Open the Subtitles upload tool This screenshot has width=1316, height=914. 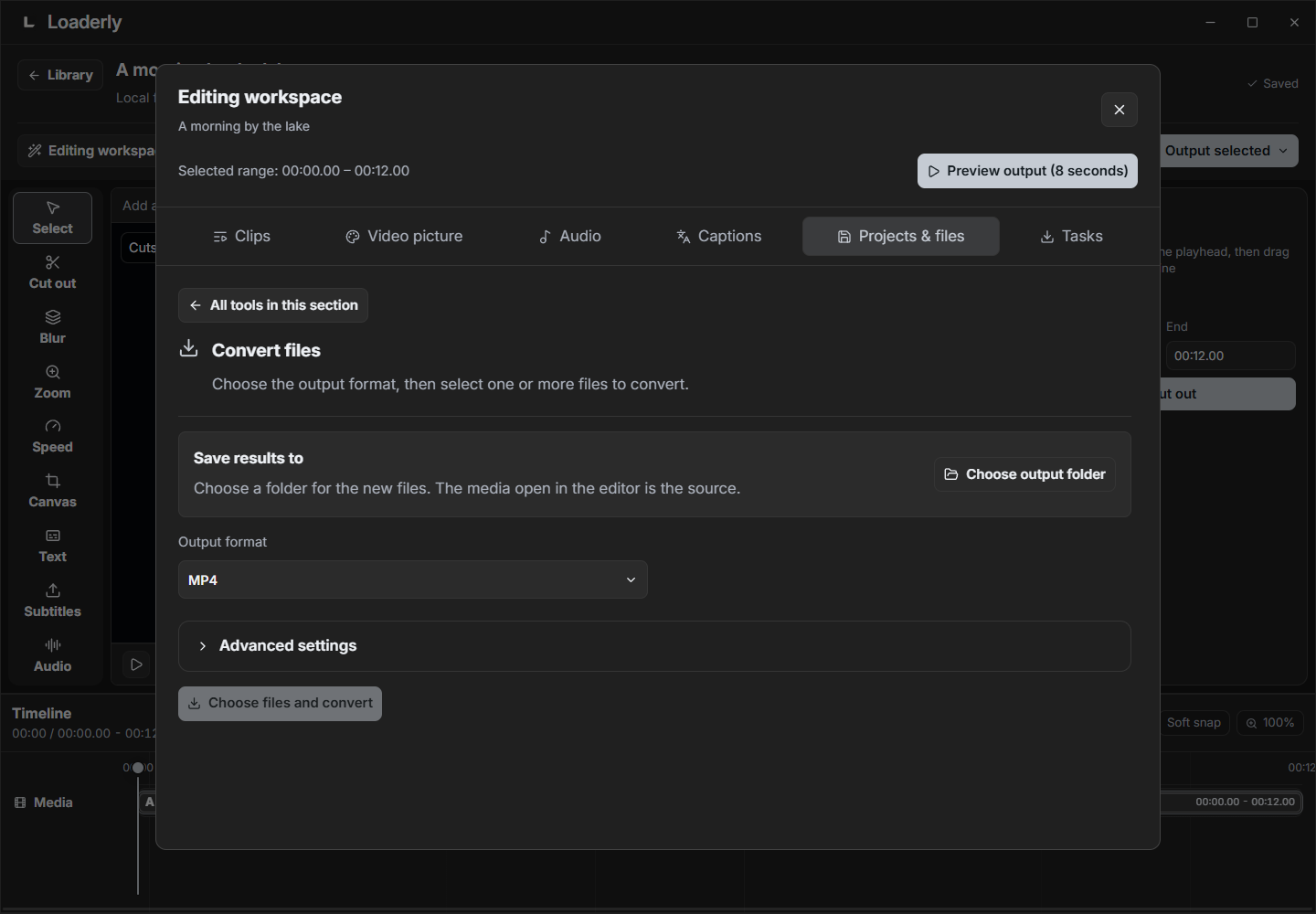pyautogui.click(x=52, y=600)
